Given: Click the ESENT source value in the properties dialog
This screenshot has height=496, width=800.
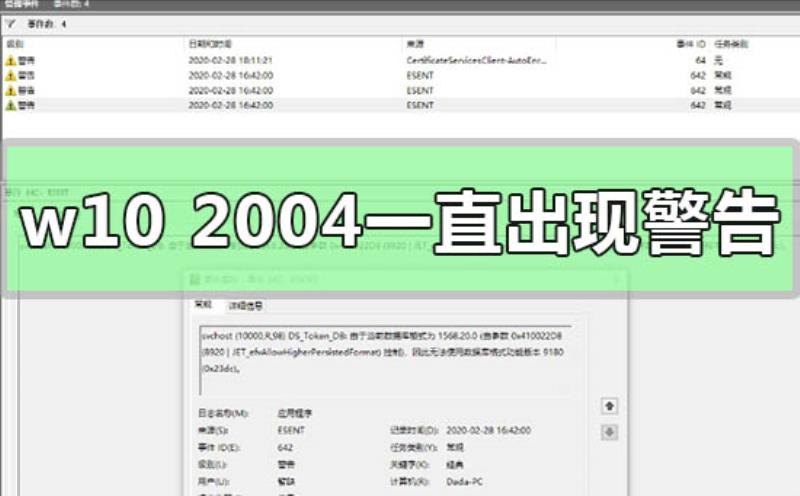Looking at the screenshot, I should [291, 430].
